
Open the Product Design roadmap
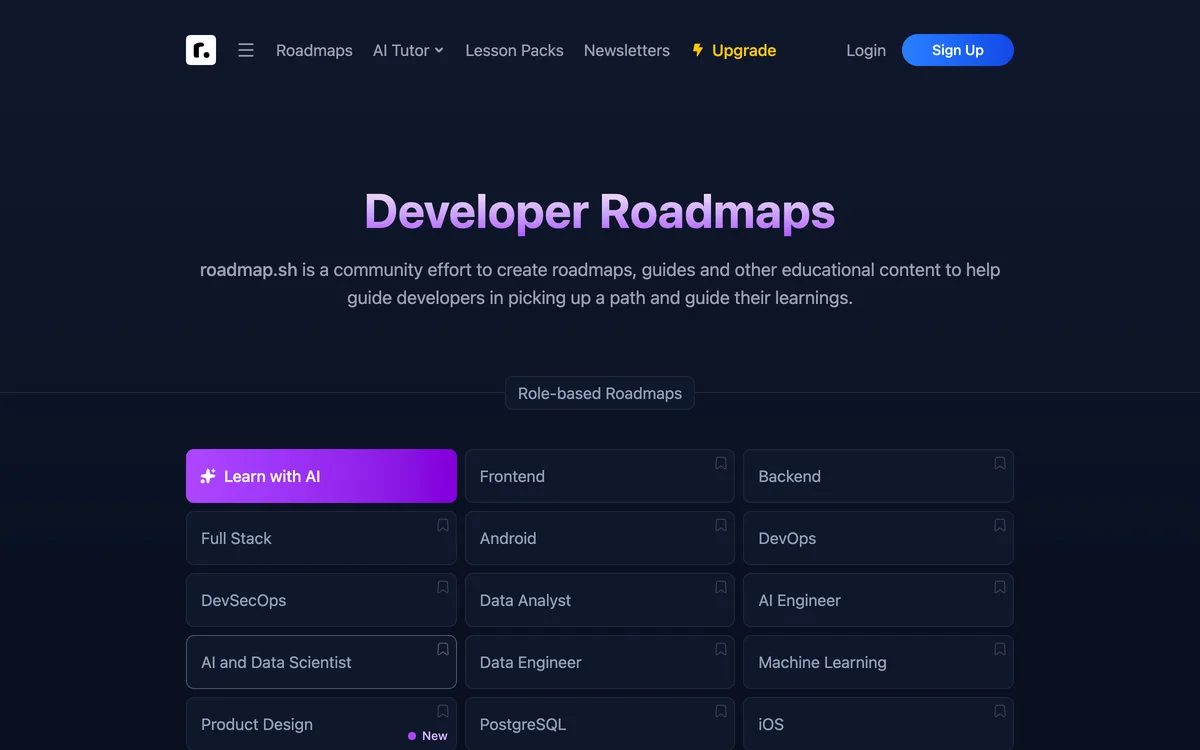321,724
